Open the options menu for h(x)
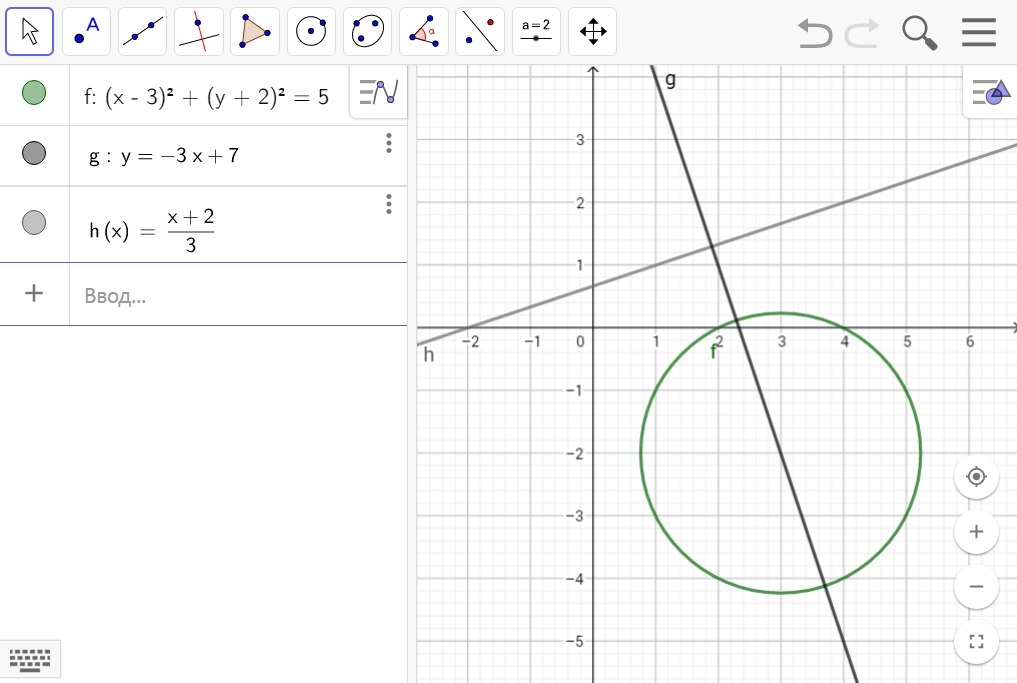This screenshot has width=1017, height=683. pos(388,204)
